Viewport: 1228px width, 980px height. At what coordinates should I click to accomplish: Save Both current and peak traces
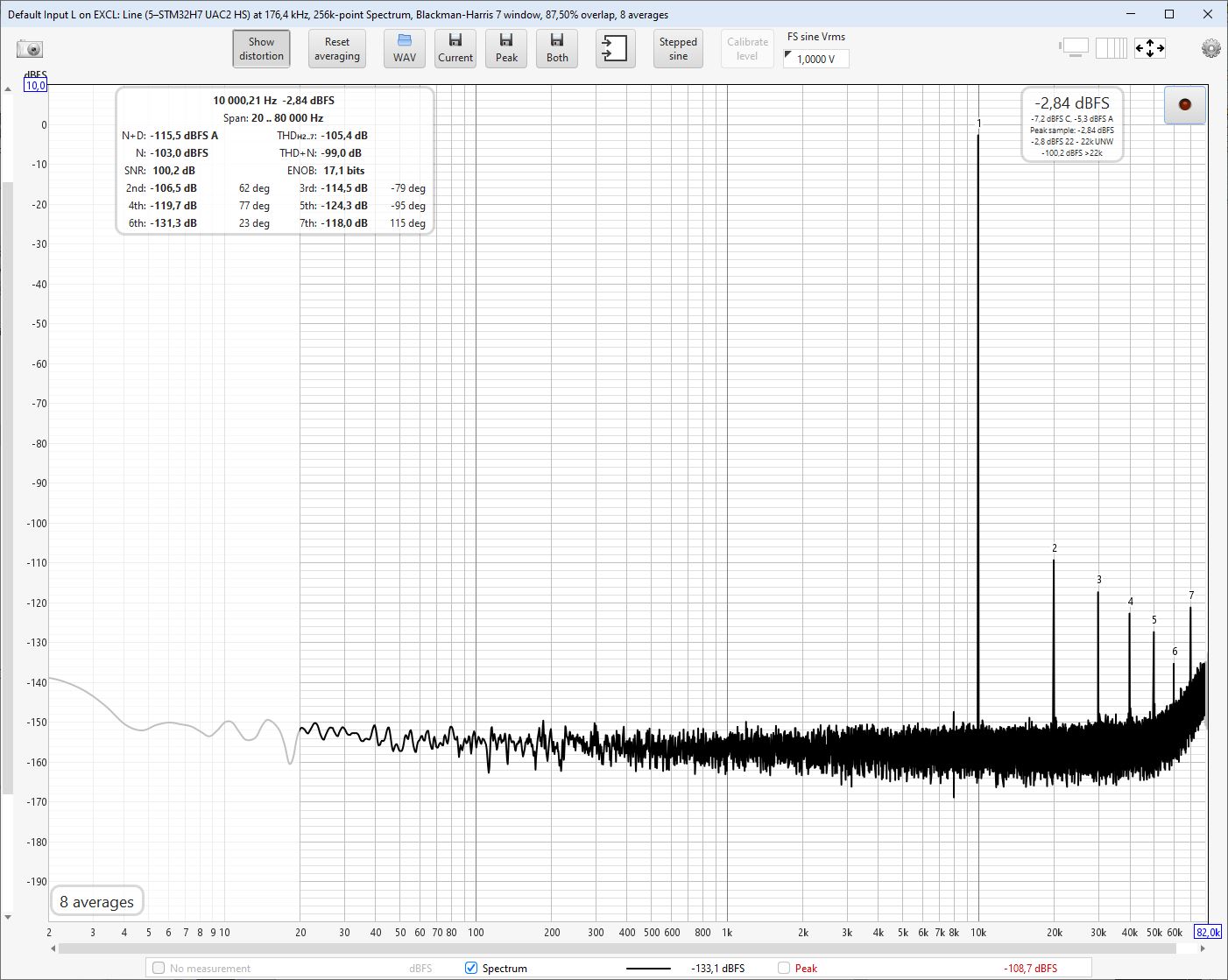click(557, 49)
